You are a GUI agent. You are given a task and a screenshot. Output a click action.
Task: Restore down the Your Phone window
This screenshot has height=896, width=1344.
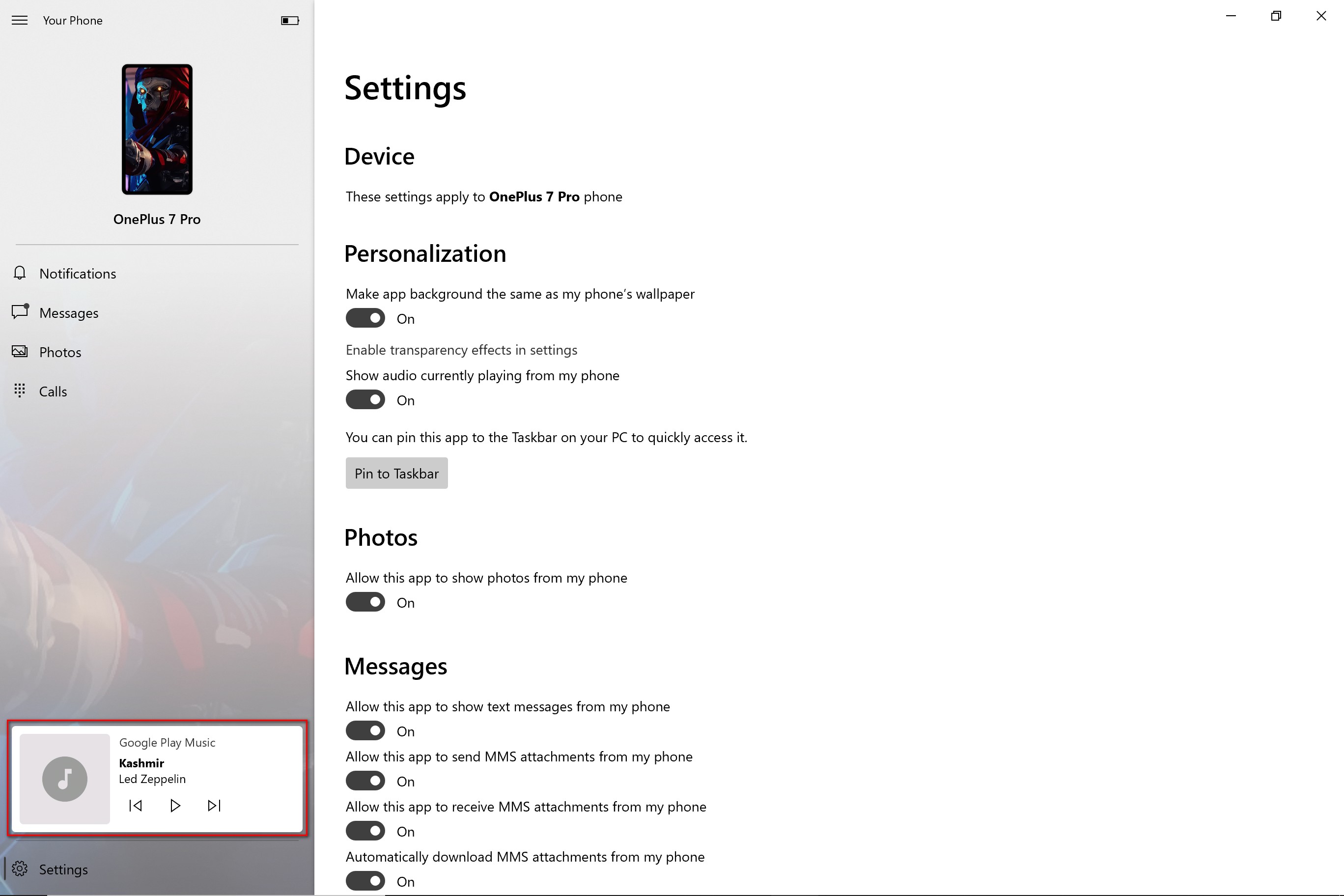1276,16
